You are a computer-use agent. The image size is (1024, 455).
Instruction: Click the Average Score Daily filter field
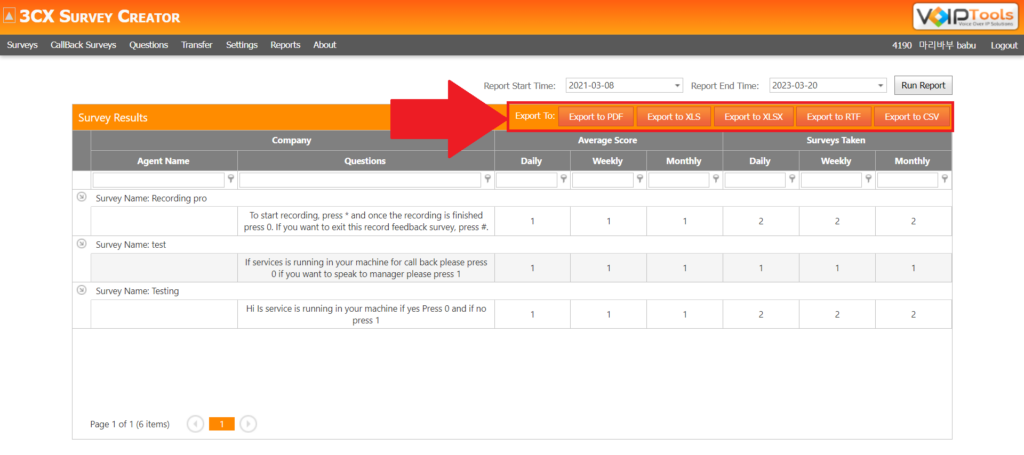[x=526, y=180]
